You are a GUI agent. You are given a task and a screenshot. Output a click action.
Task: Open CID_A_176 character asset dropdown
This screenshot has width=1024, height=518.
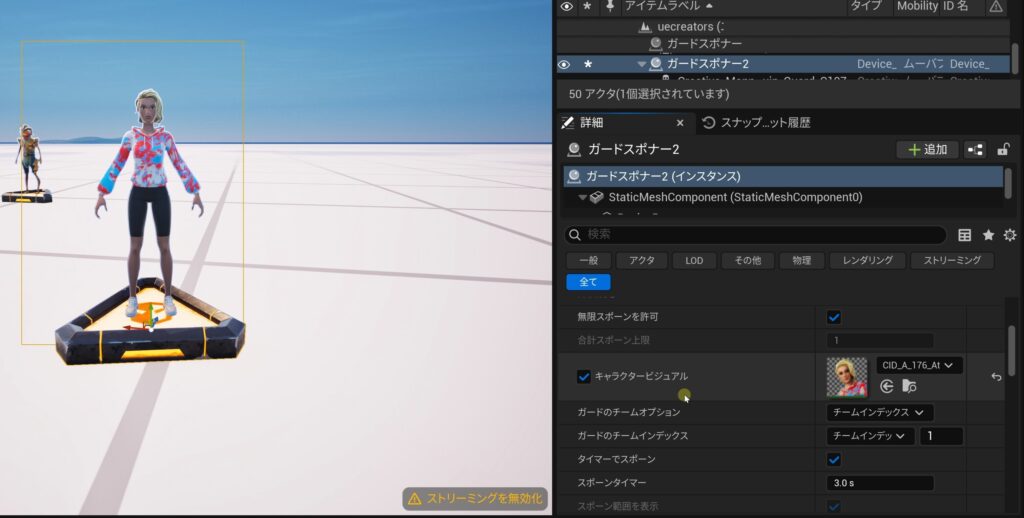(919, 365)
